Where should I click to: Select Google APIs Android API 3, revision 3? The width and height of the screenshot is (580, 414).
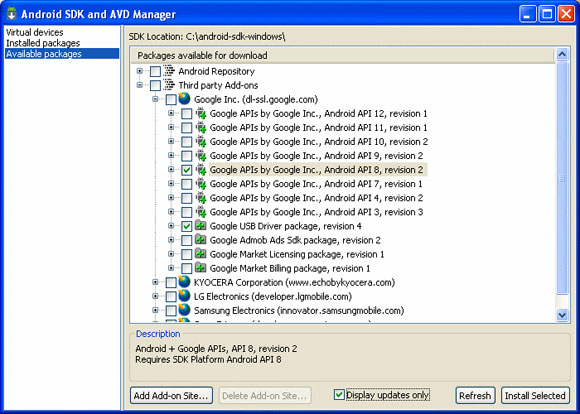tap(316, 212)
